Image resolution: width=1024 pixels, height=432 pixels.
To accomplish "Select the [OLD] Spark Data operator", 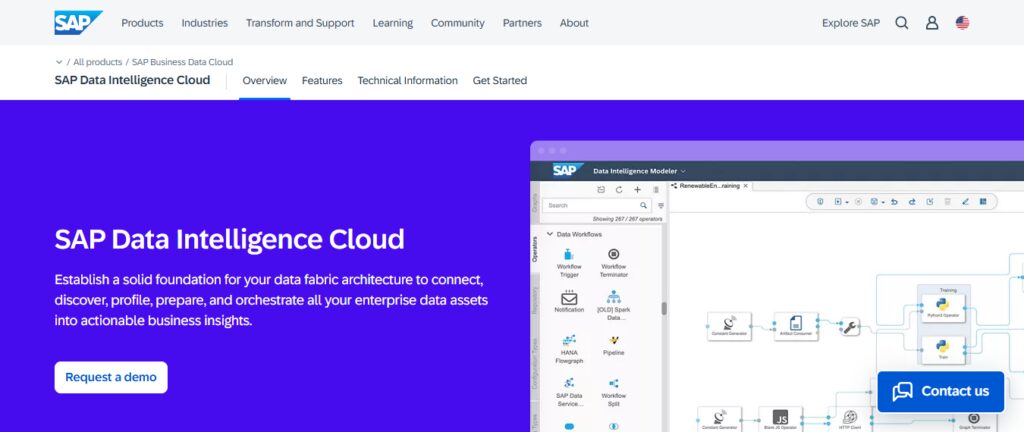I will 613,305.
